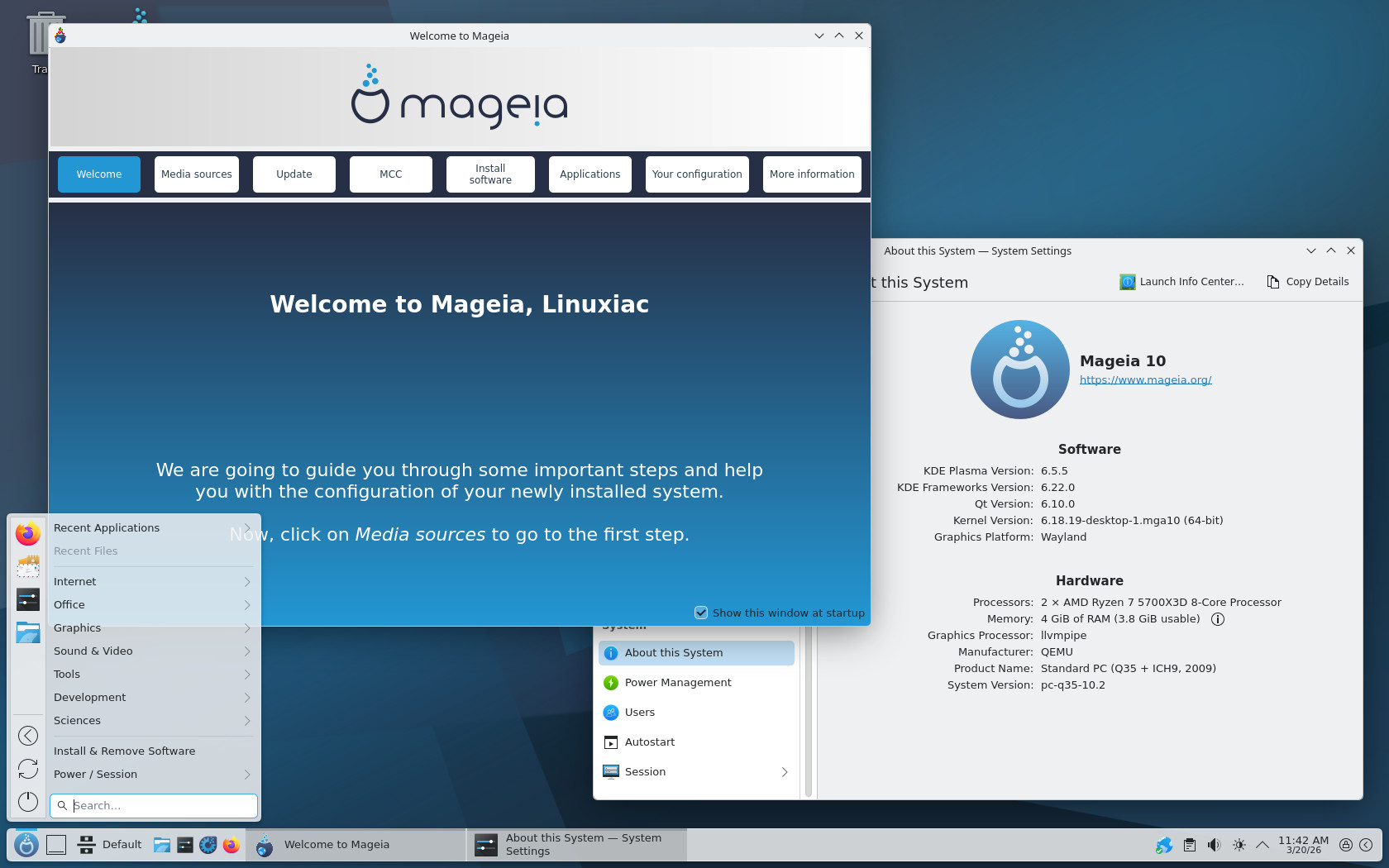Click the network globe tray icon
The image size is (1389, 868).
(x=1164, y=845)
